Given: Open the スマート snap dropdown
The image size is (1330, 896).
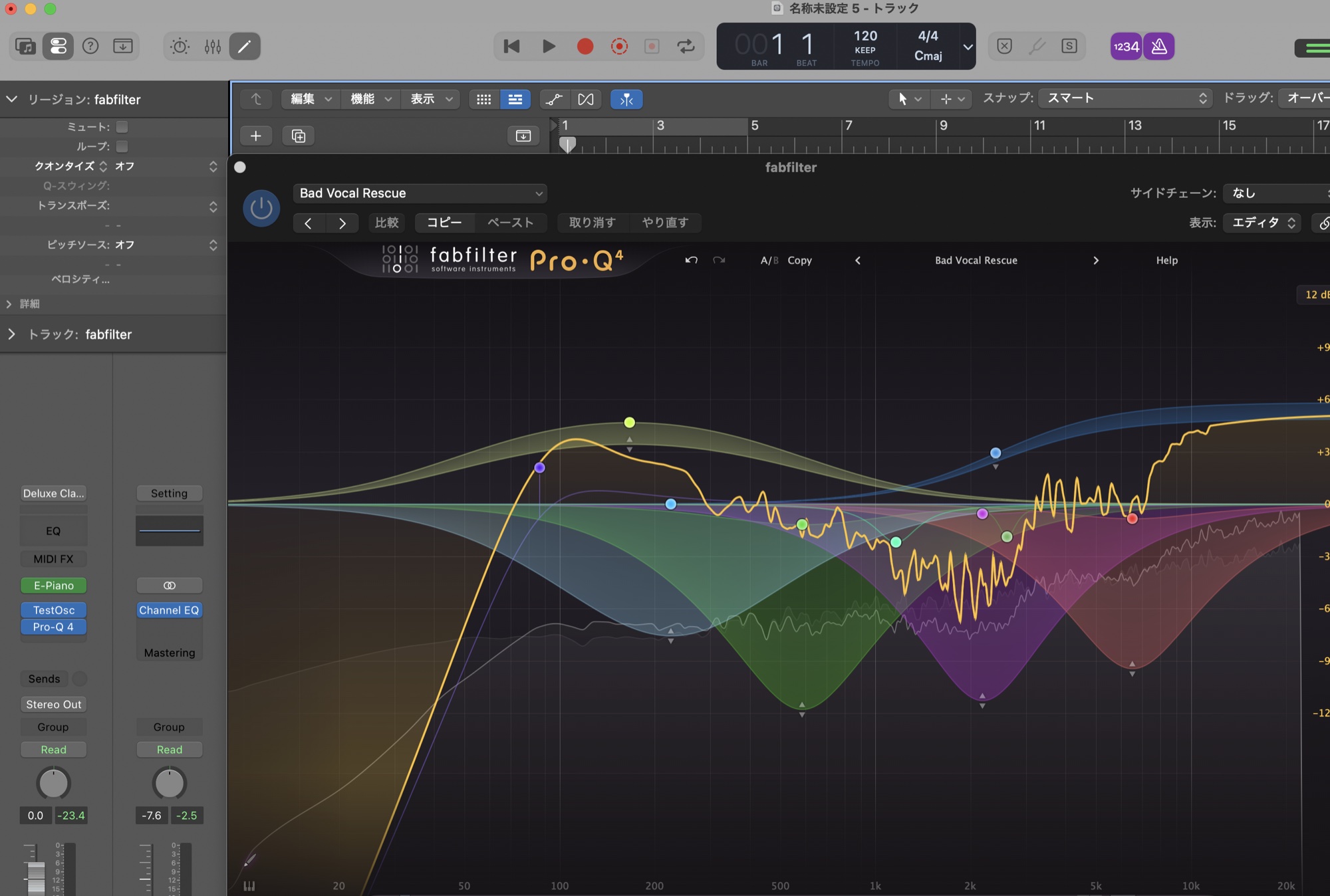Looking at the screenshot, I should click(1125, 98).
